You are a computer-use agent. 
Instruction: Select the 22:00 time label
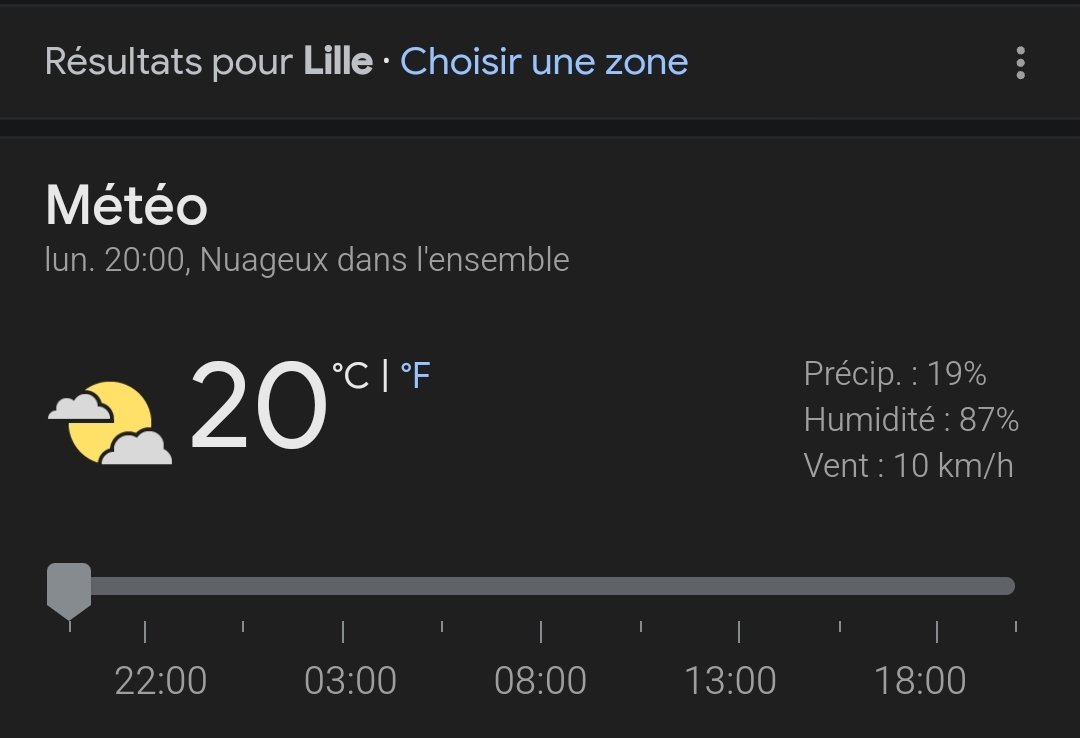160,682
